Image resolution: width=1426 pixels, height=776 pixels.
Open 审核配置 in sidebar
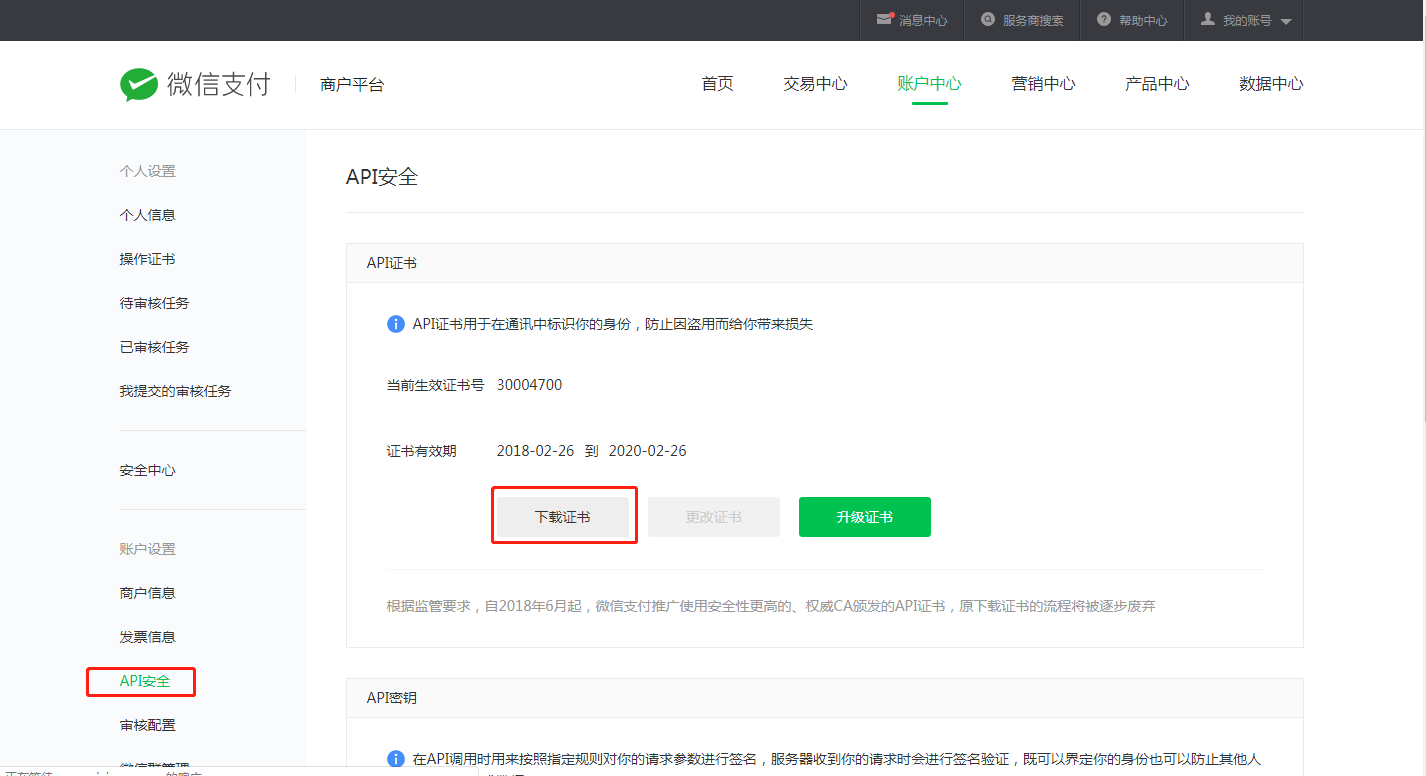pos(147,725)
